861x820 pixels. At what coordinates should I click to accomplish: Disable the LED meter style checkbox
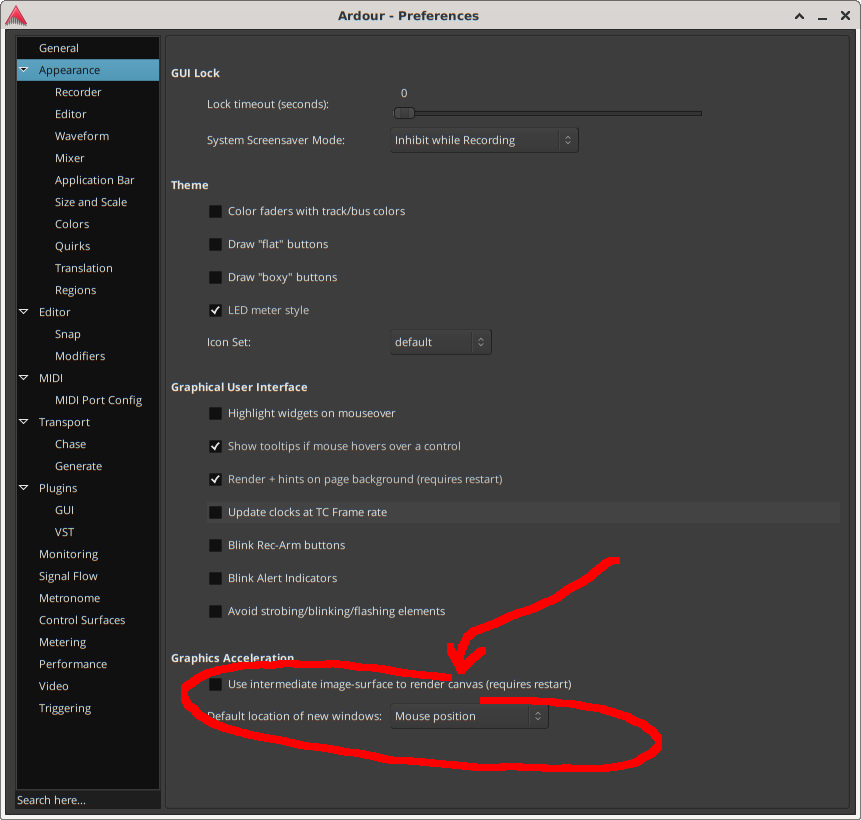(215, 310)
